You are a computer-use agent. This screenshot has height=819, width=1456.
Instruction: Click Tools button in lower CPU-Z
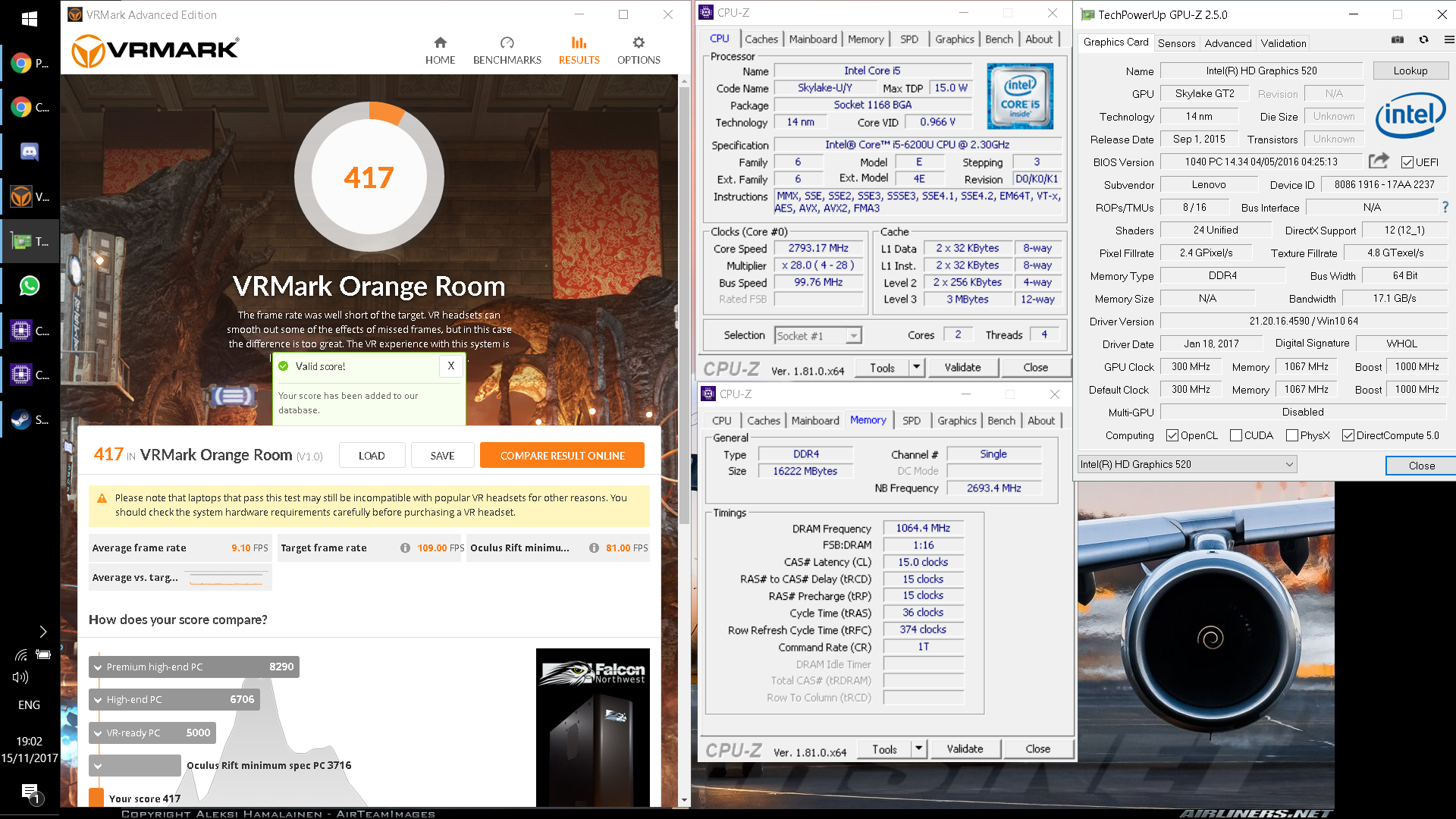[x=884, y=749]
